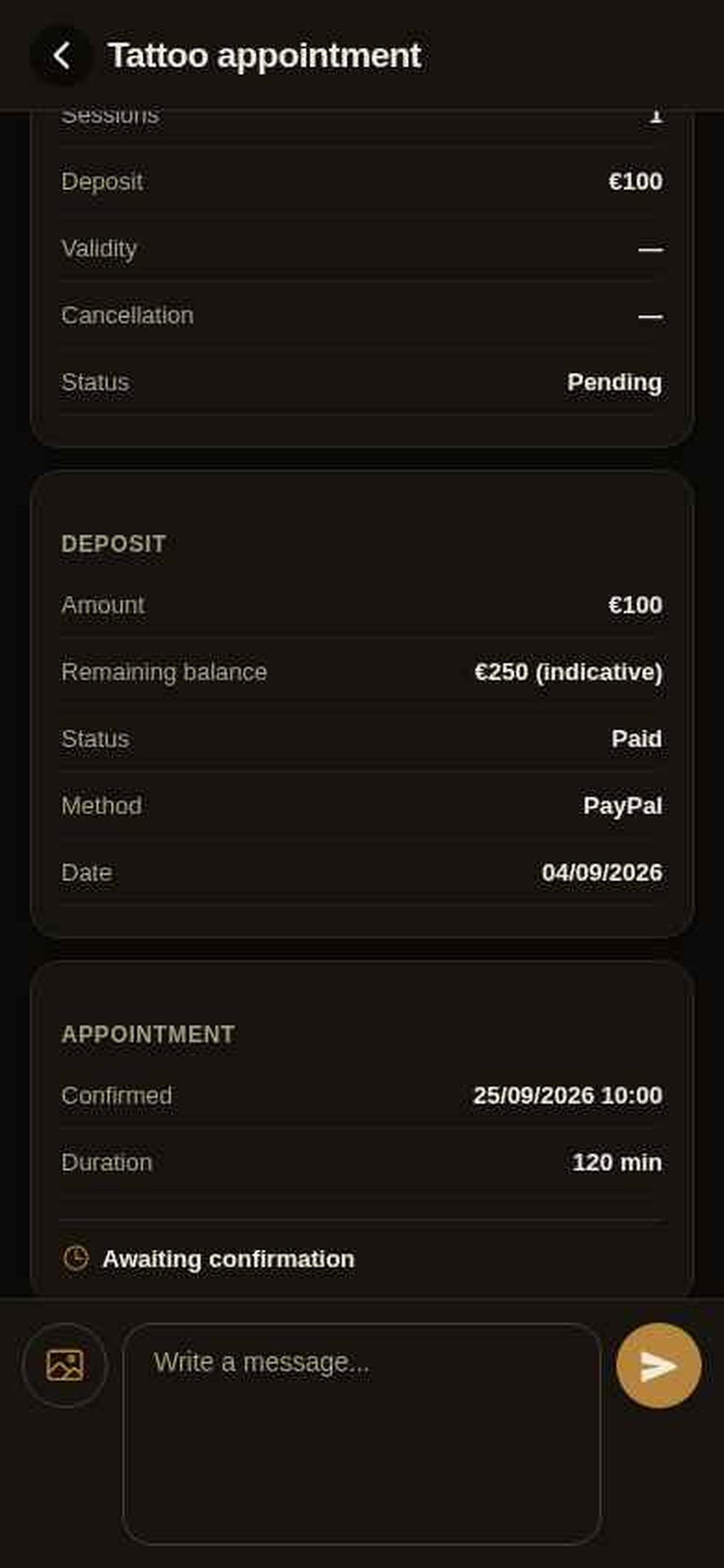This screenshot has width=724, height=1568.
Task: Focus the Write a message field
Action: [x=361, y=1433]
